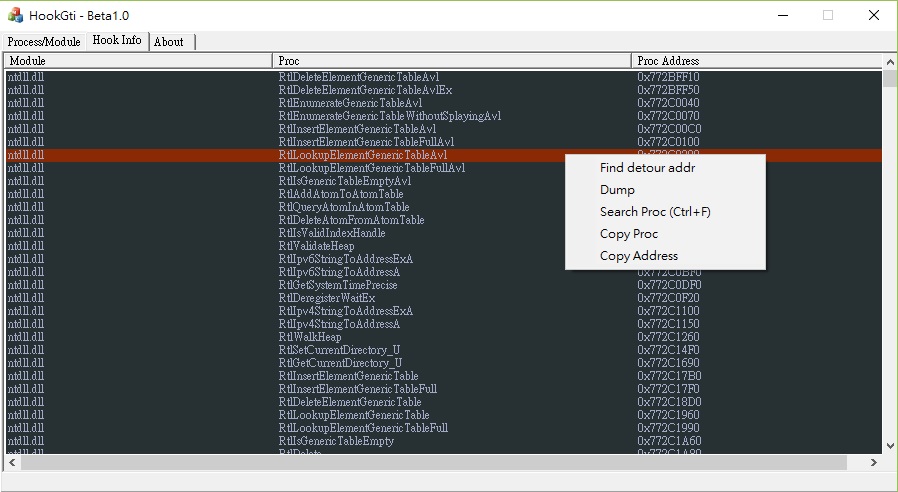Select row RtlEnumerateGenericTableAvl
This screenshot has width=898, height=492.
click(444, 103)
